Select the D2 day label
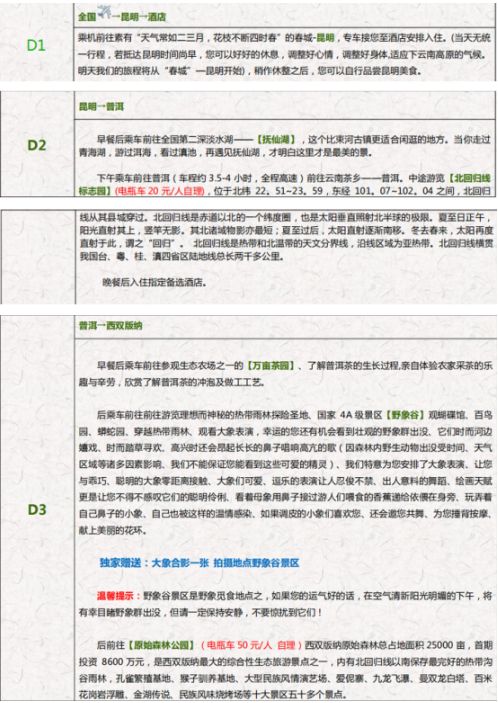 click(37, 145)
